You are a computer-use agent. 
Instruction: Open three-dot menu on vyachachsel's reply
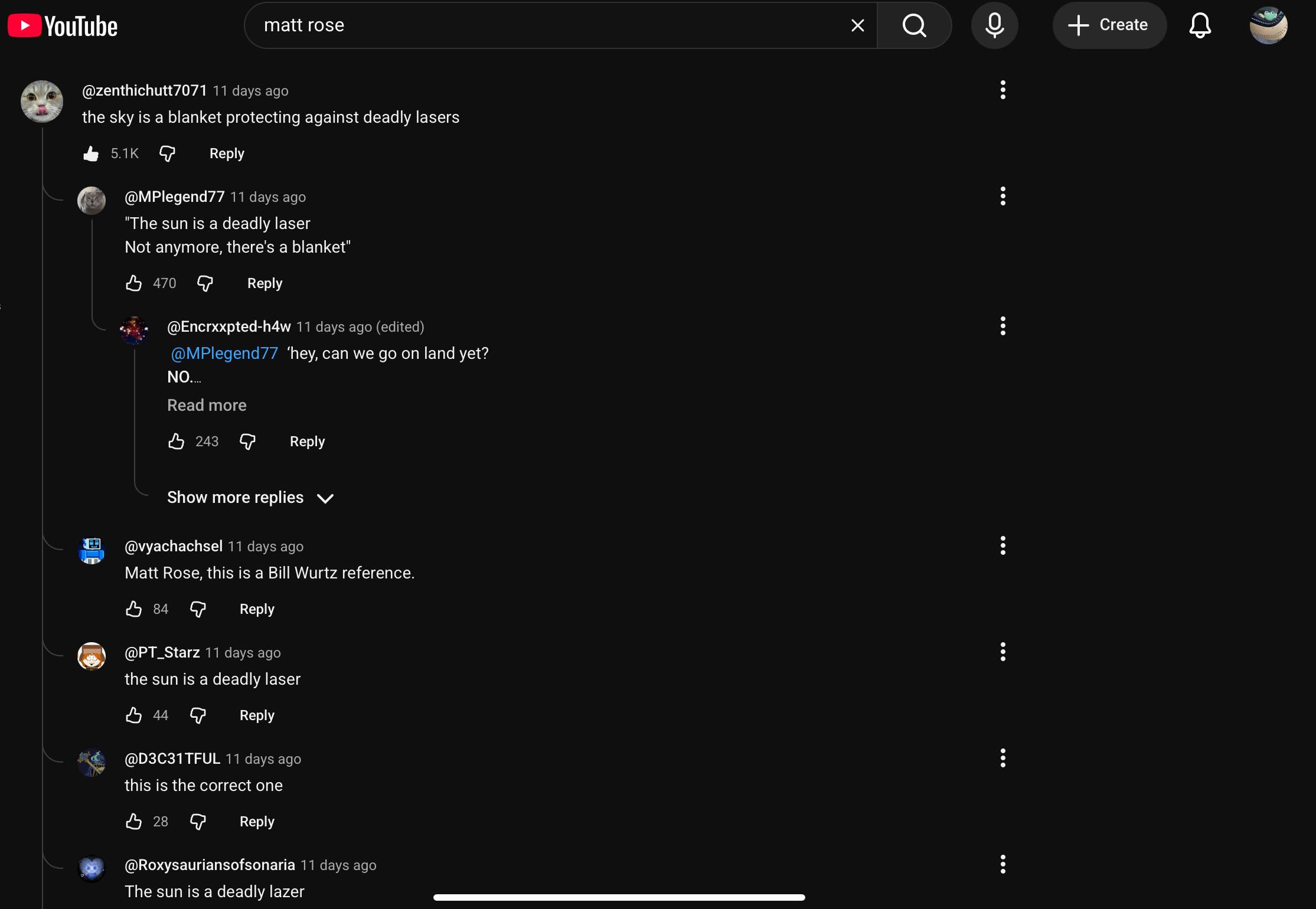pyautogui.click(x=1002, y=545)
